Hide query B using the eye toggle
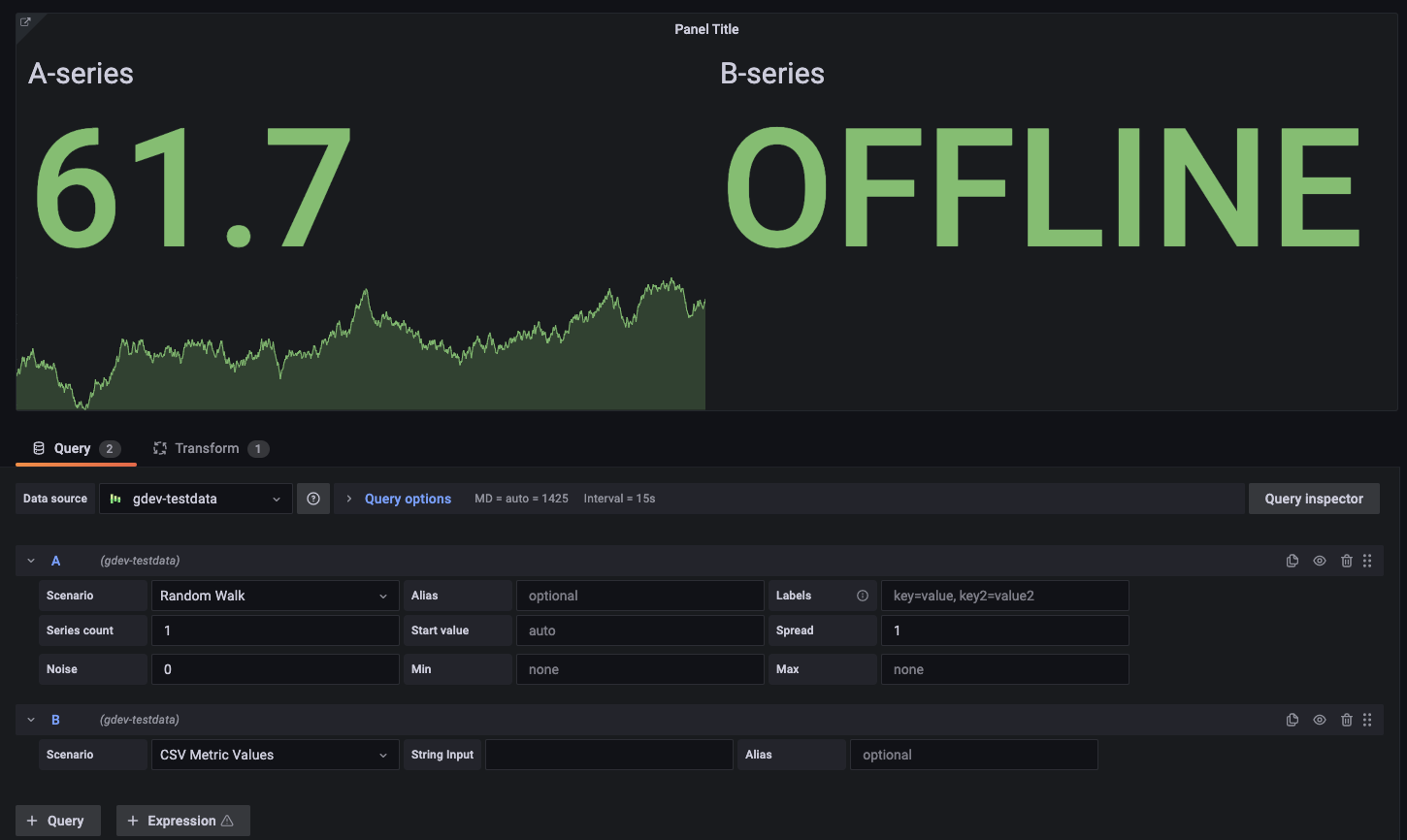The height and width of the screenshot is (840, 1407). tap(1319, 719)
